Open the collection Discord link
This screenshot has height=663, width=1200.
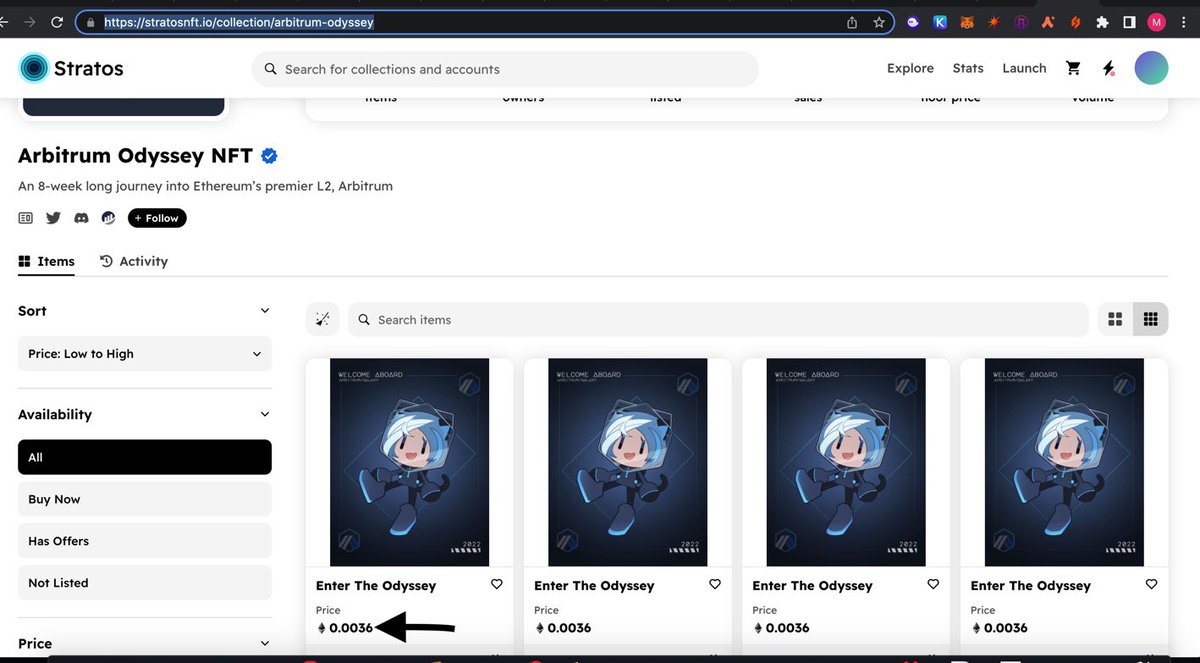(82, 218)
